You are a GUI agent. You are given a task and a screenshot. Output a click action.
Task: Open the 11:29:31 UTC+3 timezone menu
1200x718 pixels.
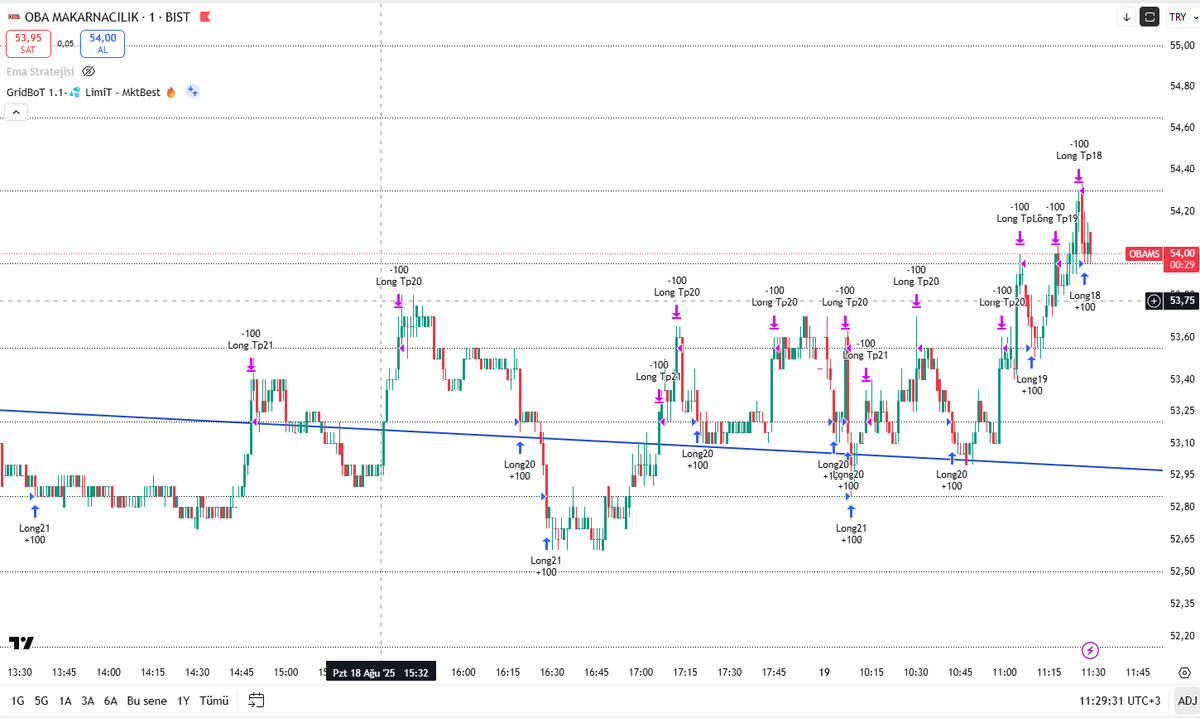pyautogui.click(x=1120, y=701)
